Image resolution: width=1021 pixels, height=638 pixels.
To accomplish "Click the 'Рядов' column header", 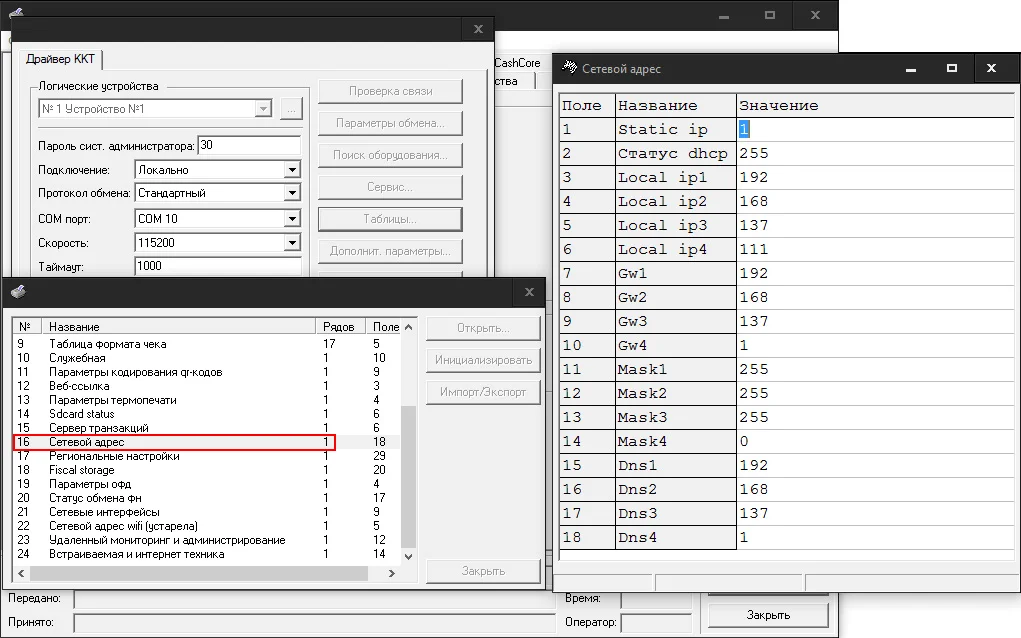I will click(x=340, y=327).
